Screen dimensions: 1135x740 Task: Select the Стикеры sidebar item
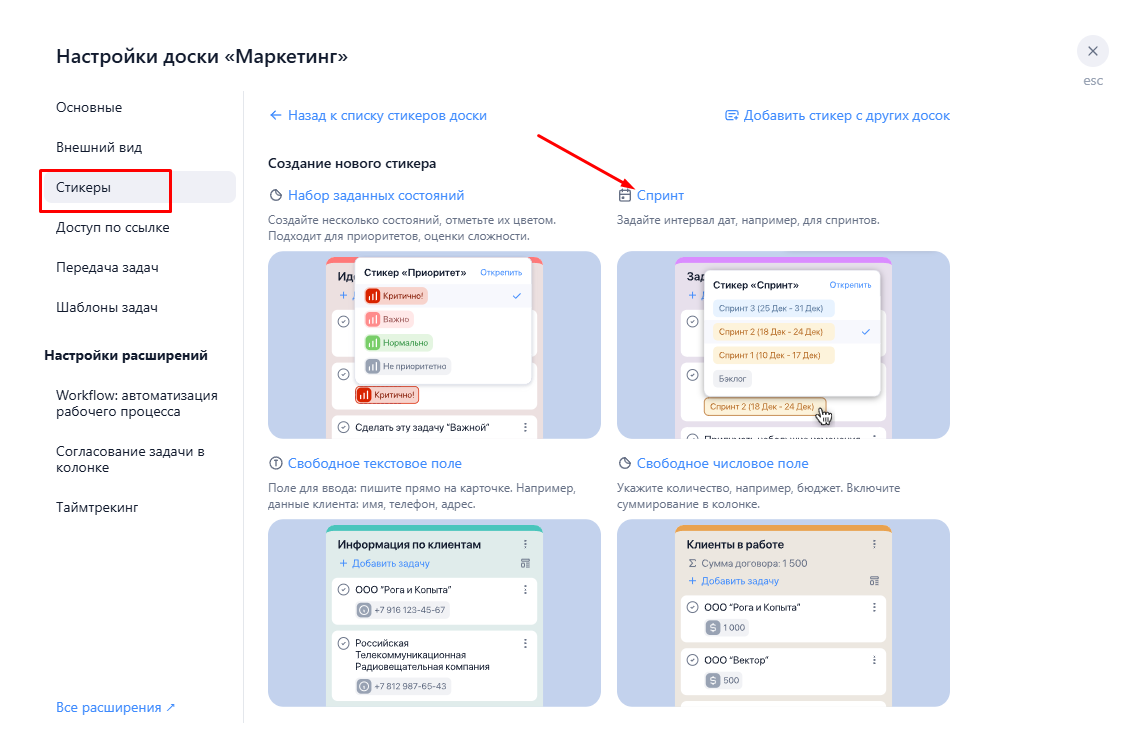pyautogui.click(x=84, y=187)
